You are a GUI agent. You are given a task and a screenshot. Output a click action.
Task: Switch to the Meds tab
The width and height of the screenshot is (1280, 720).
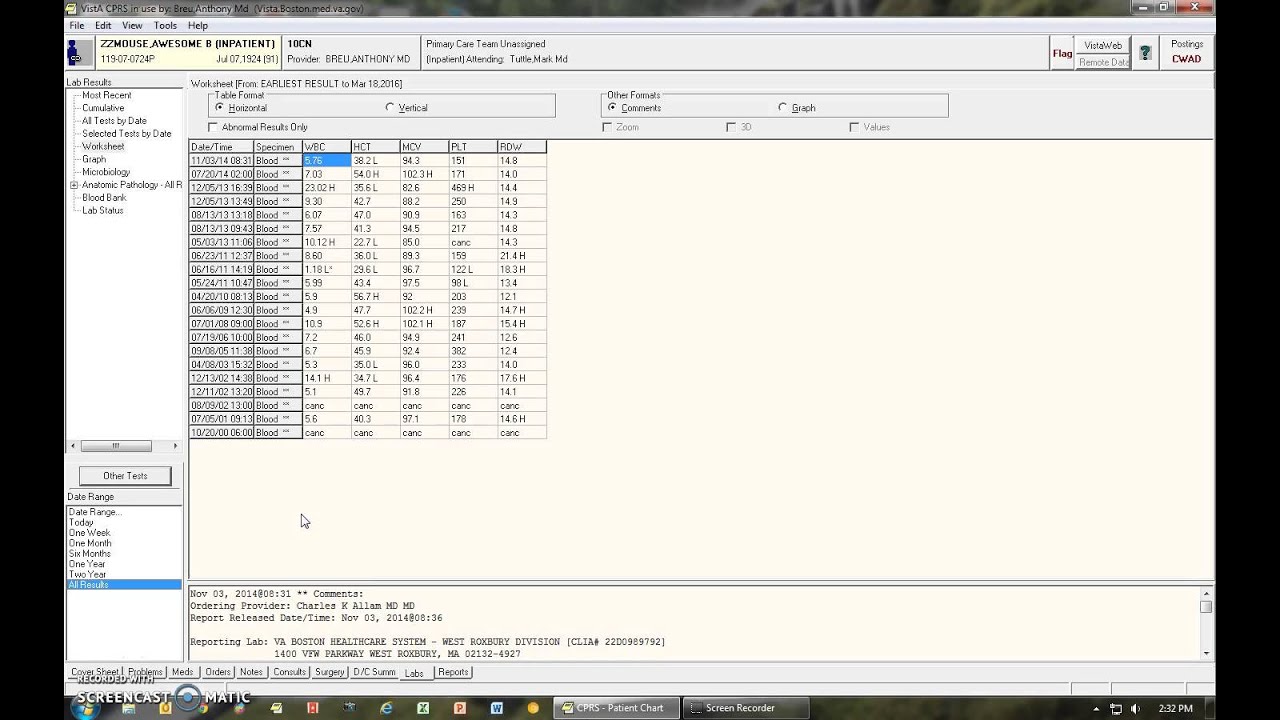coord(182,672)
